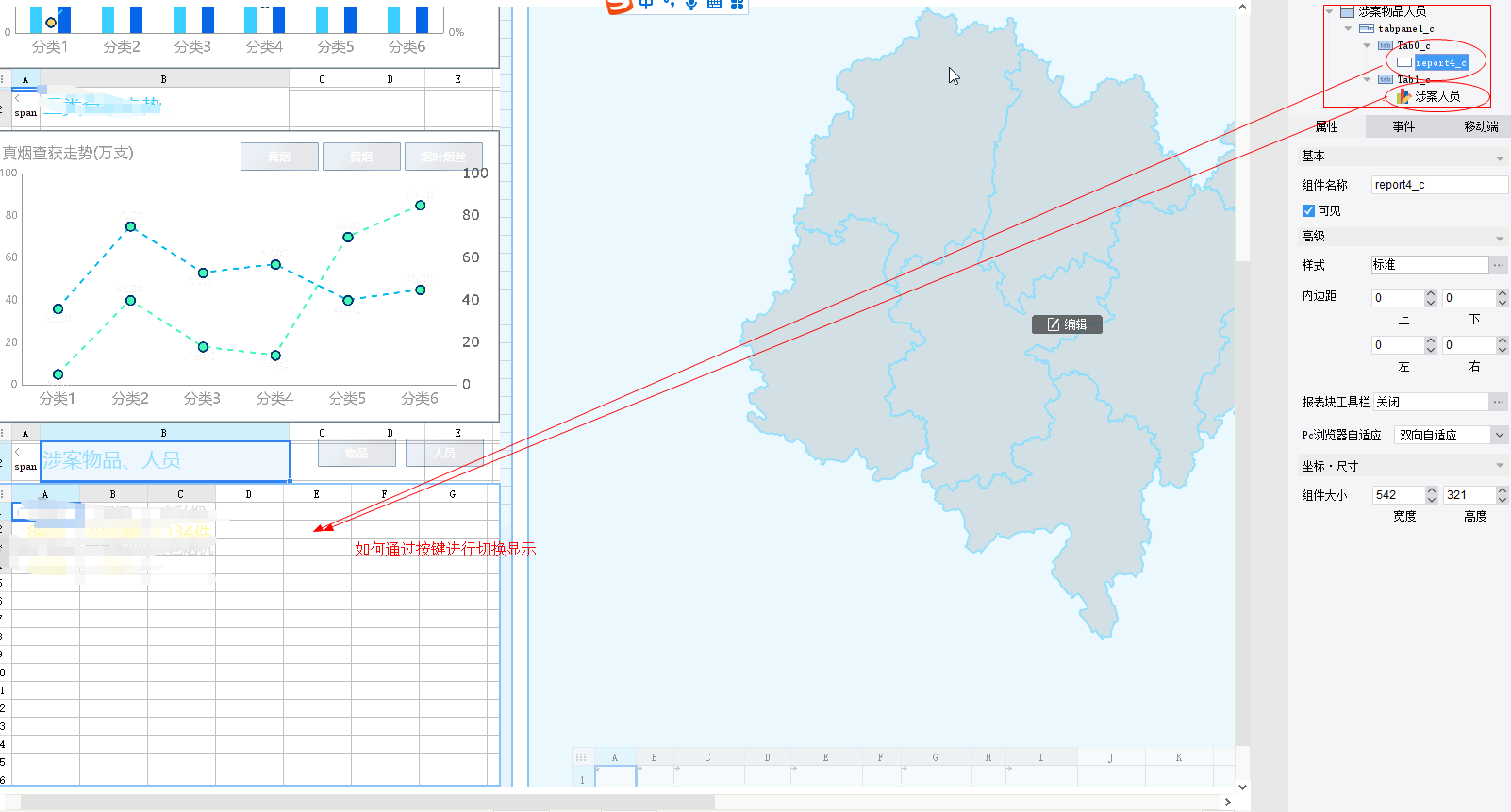
Task: Collapse the 坐标·尺寸 section
Action: (x=1500, y=466)
